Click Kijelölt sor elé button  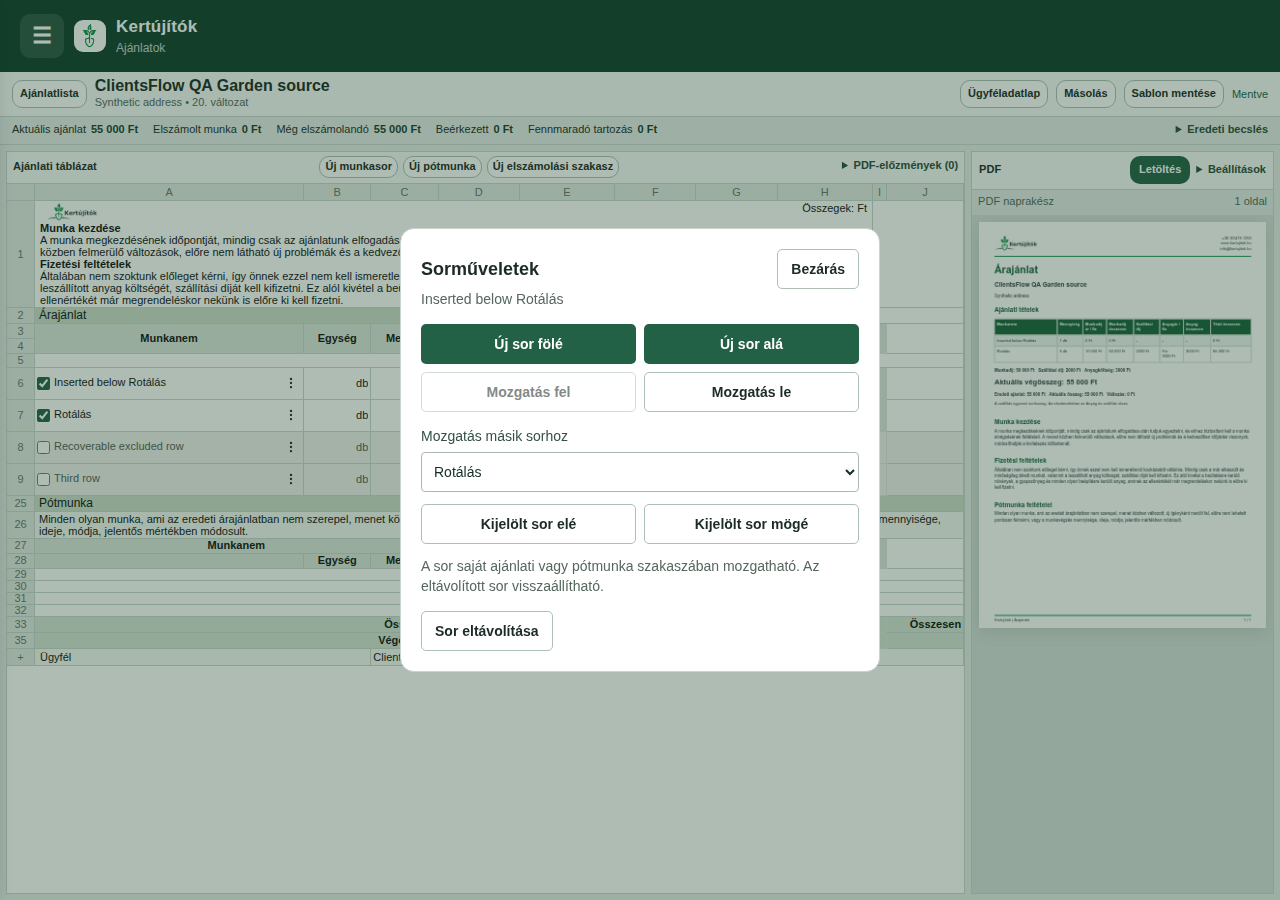(x=528, y=524)
